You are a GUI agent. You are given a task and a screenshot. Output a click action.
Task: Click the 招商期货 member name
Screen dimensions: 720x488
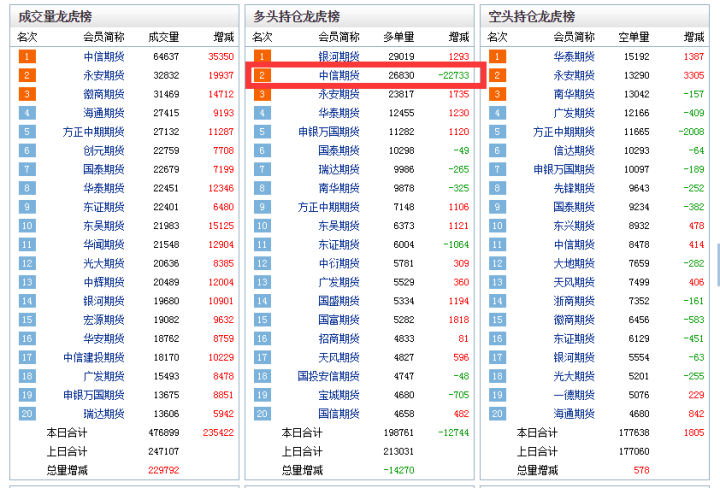pyautogui.click(x=339, y=338)
